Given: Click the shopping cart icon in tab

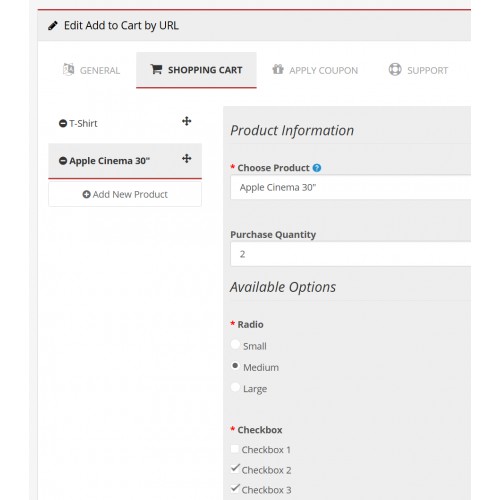Looking at the screenshot, I should [156, 69].
